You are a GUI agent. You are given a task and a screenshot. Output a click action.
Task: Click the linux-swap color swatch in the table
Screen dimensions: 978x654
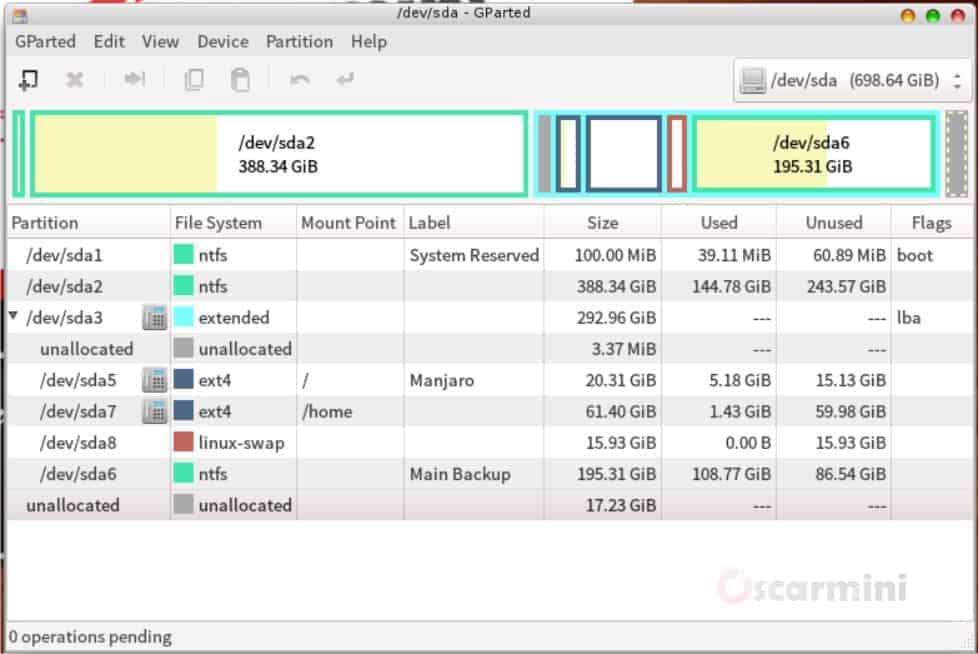[183, 442]
